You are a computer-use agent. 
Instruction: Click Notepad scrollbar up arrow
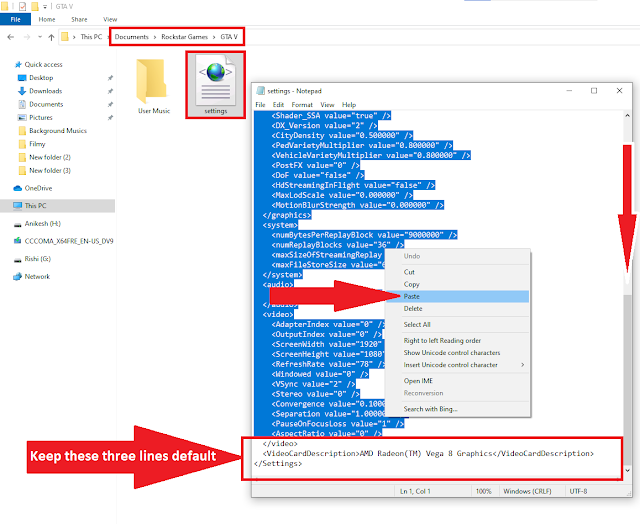coord(627,116)
